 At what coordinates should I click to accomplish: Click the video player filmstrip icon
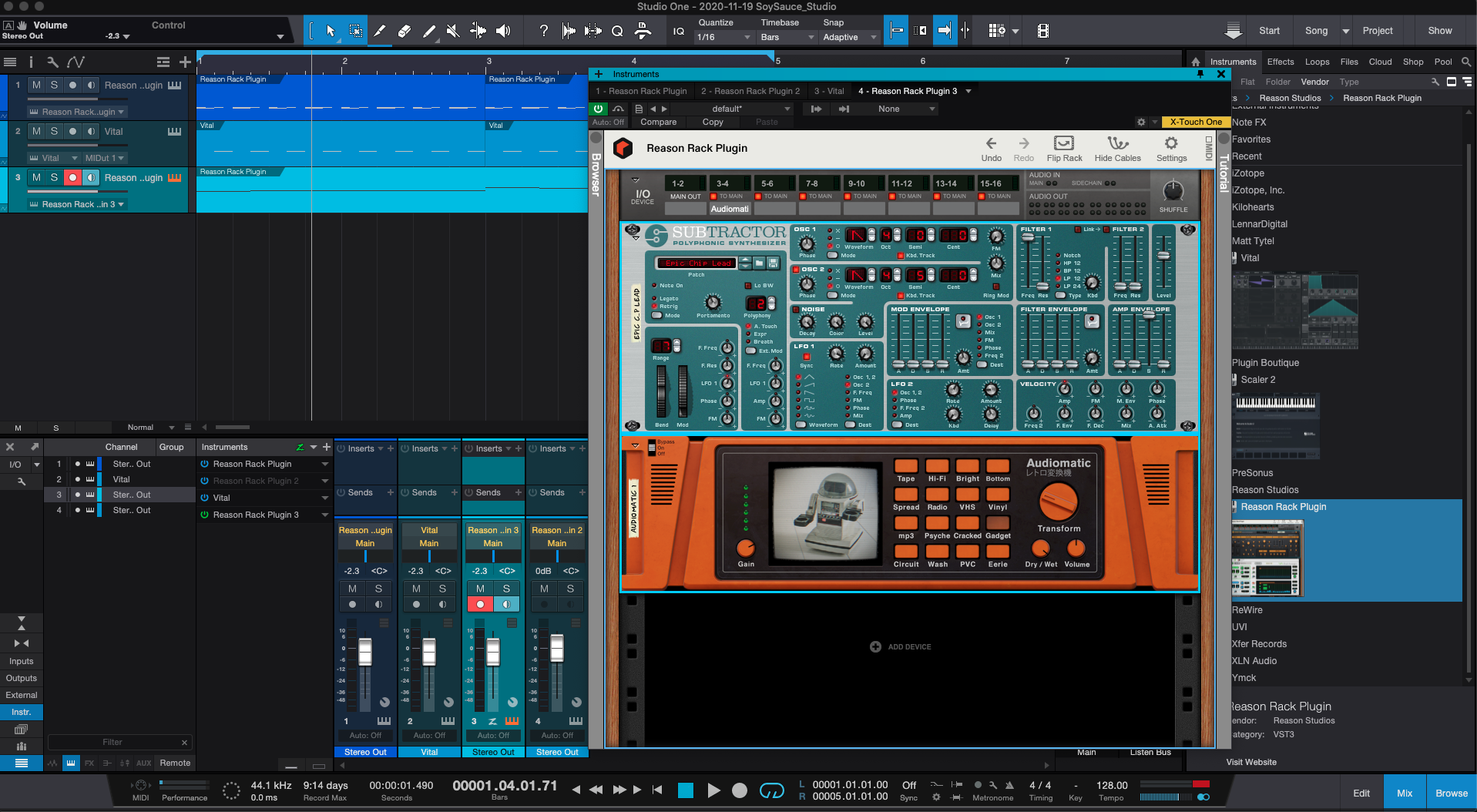[x=1042, y=31]
